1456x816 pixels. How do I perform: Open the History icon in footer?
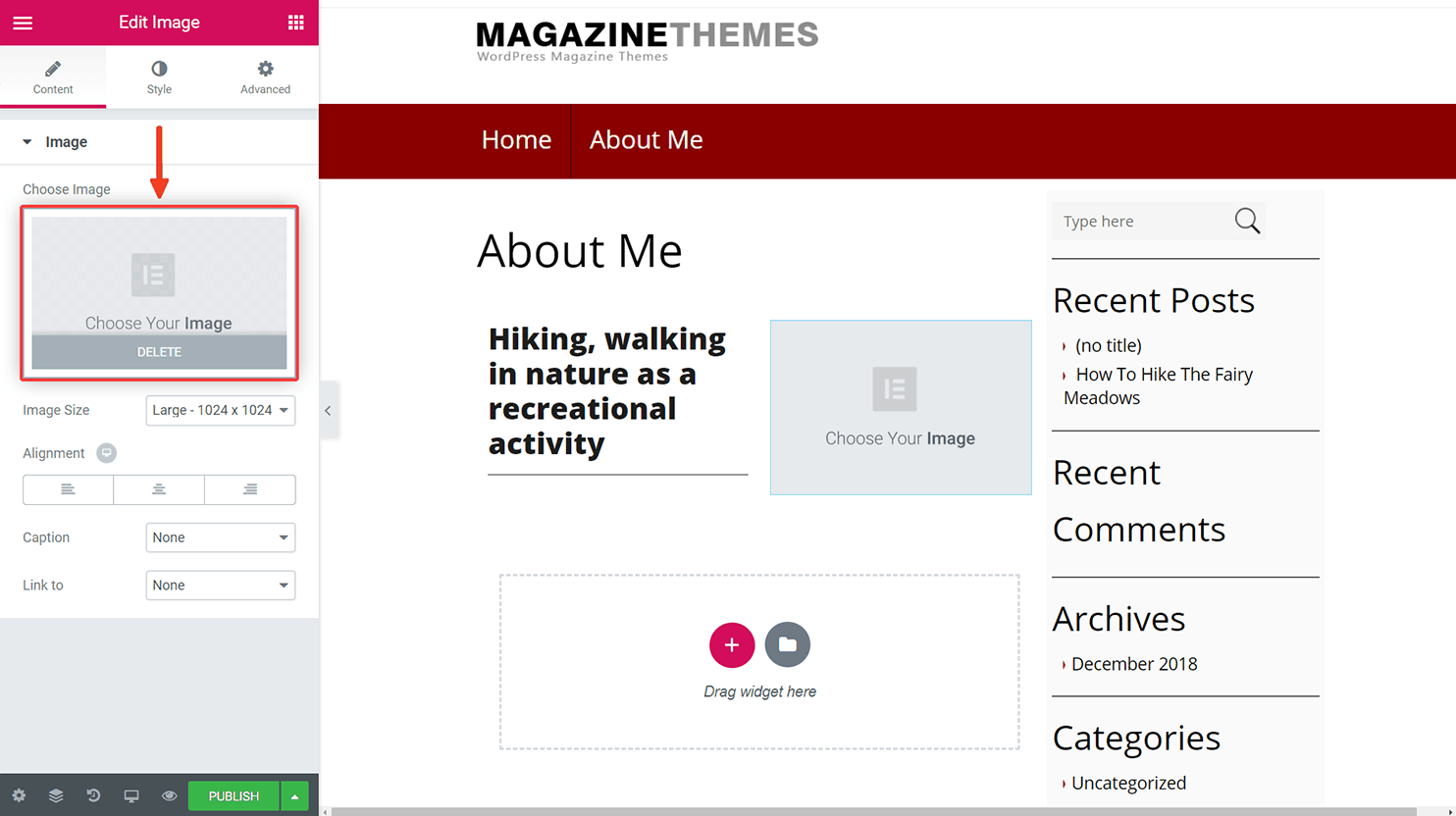[x=93, y=795]
